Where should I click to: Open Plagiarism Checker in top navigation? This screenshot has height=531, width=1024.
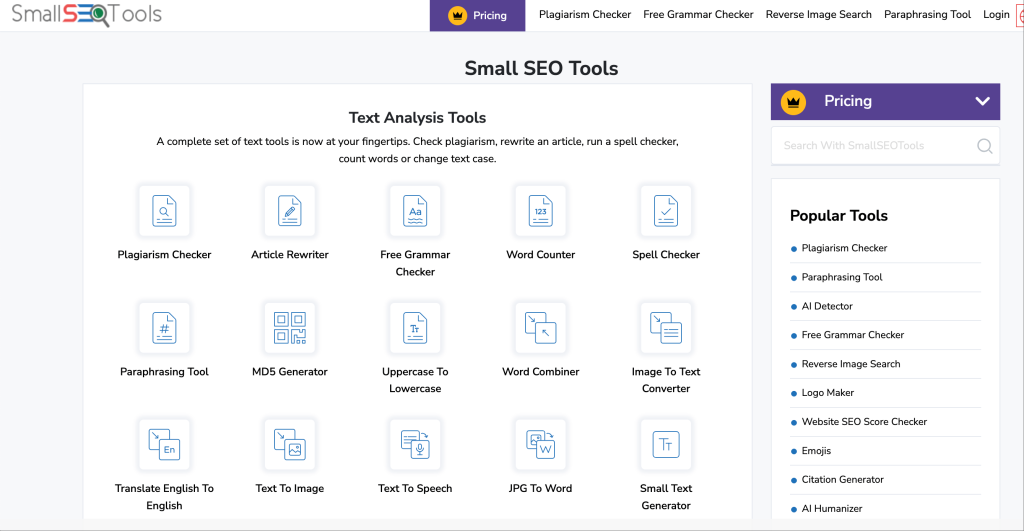584,14
